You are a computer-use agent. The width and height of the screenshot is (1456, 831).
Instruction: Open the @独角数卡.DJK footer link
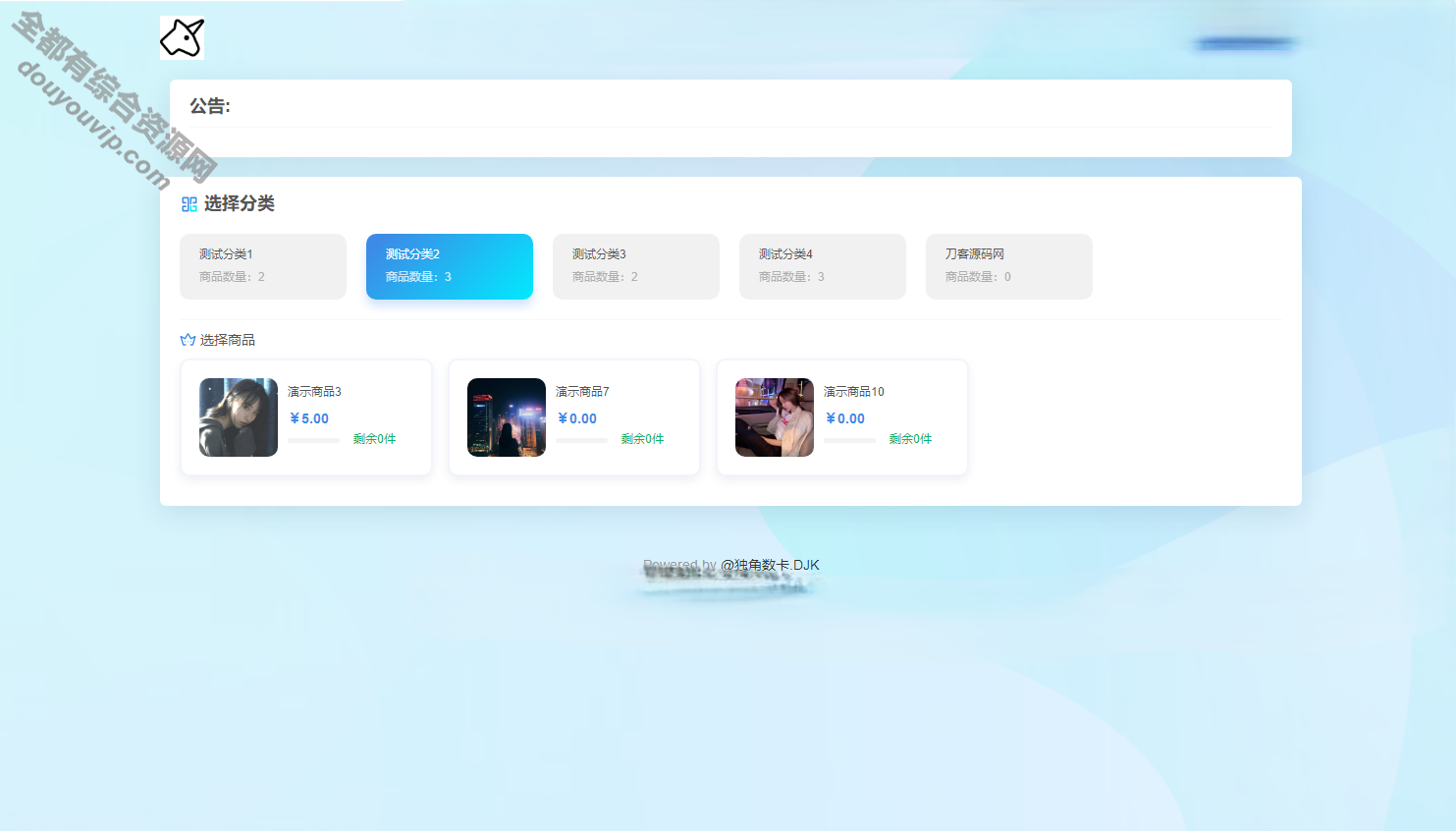pos(770,565)
